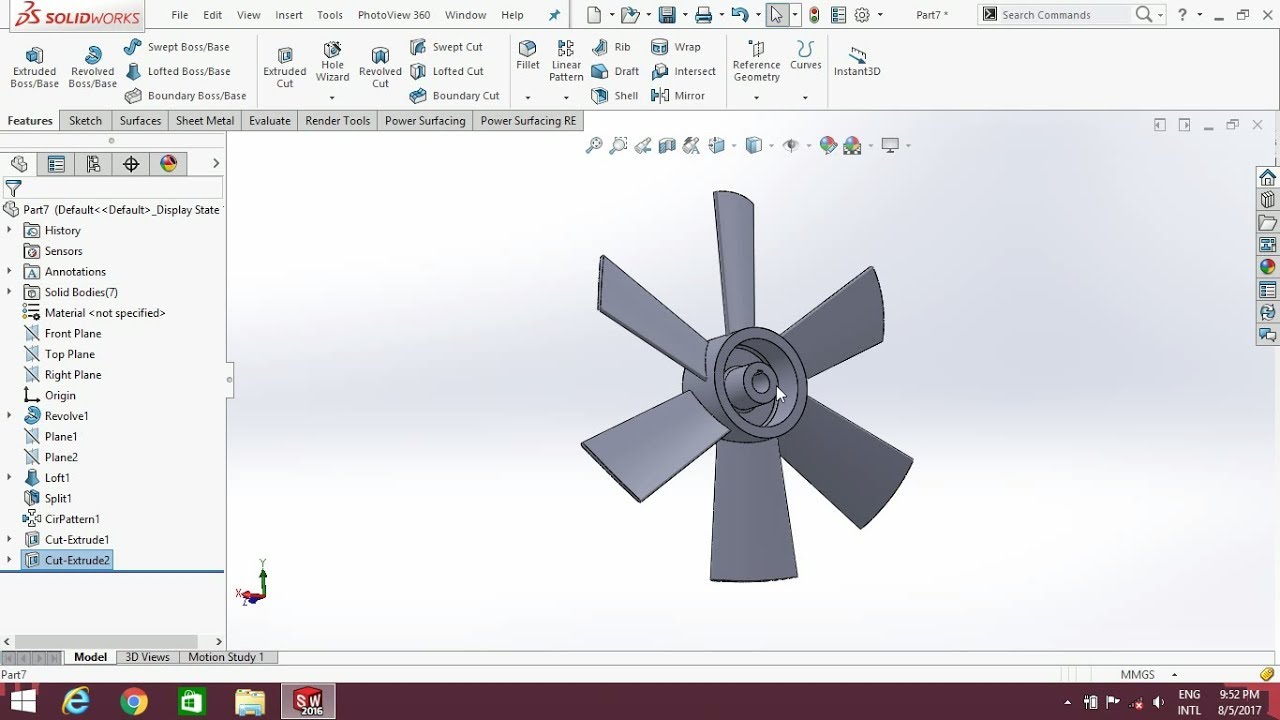The height and width of the screenshot is (720, 1280).
Task: Open the ConfigurationManager tab icon
Action: click(x=94, y=164)
